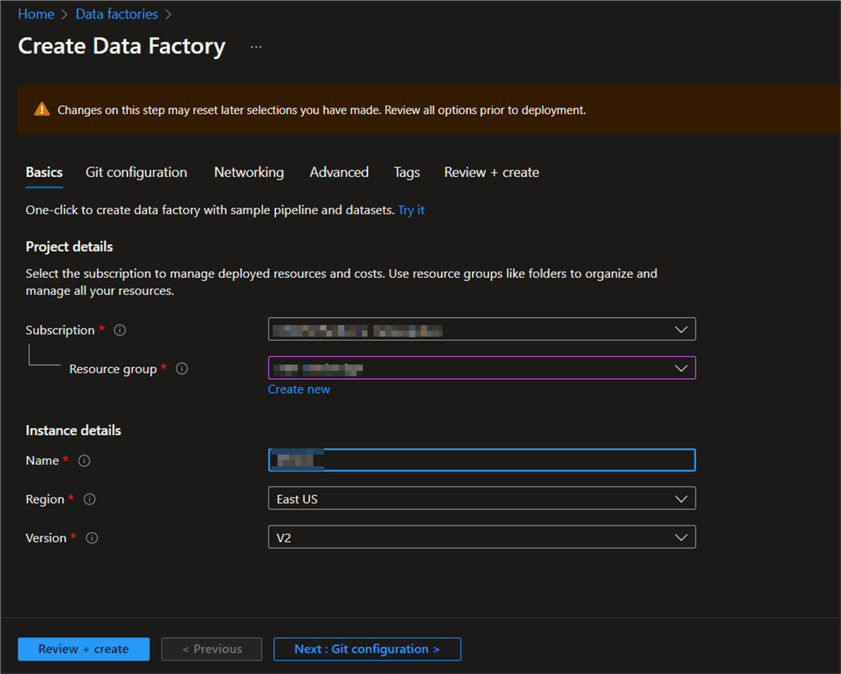Click the Create new resource group link
Viewport: 841px width, 674px height.
click(299, 389)
